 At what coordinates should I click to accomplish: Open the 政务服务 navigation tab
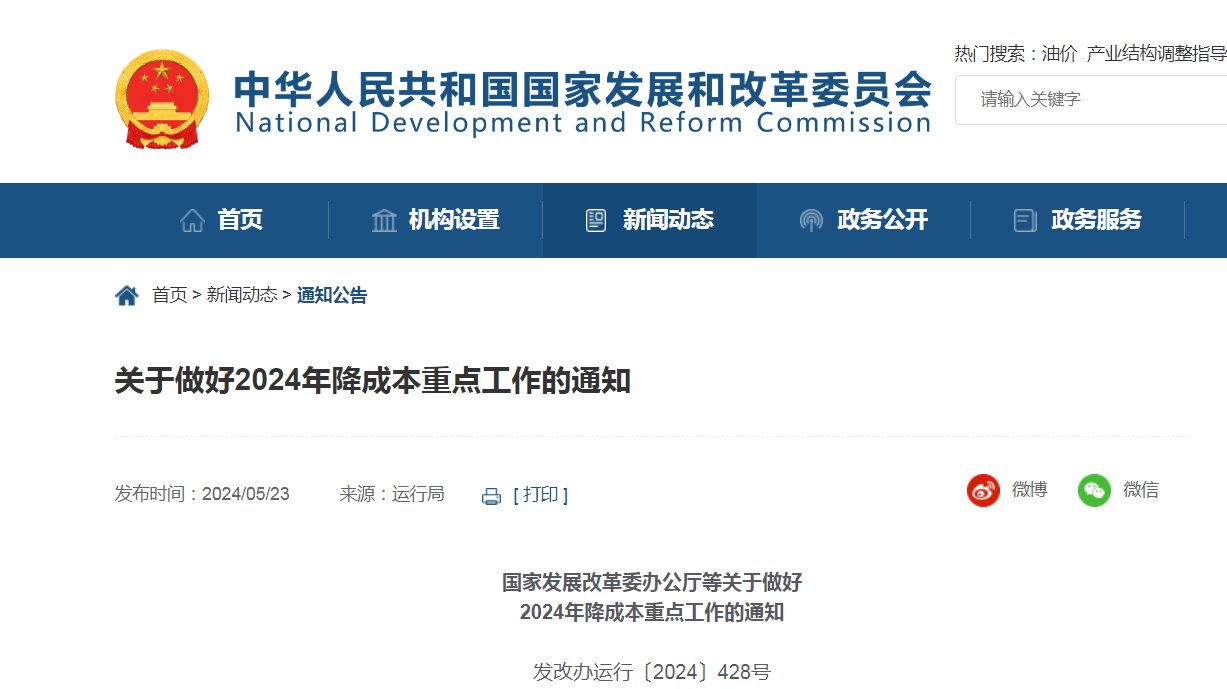pyautogui.click(x=1078, y=220)
